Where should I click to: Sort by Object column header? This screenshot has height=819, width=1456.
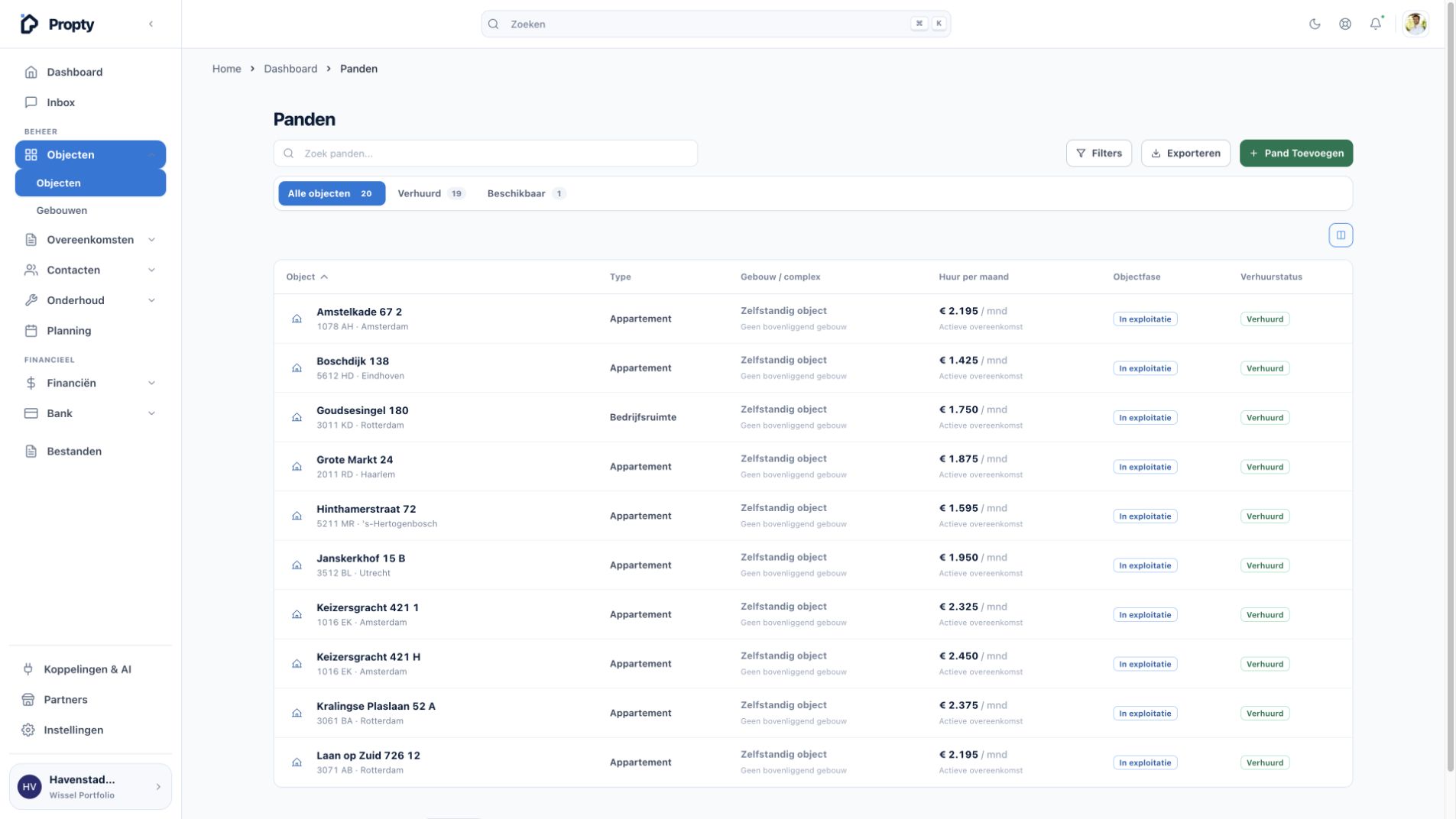click(306, 277)
